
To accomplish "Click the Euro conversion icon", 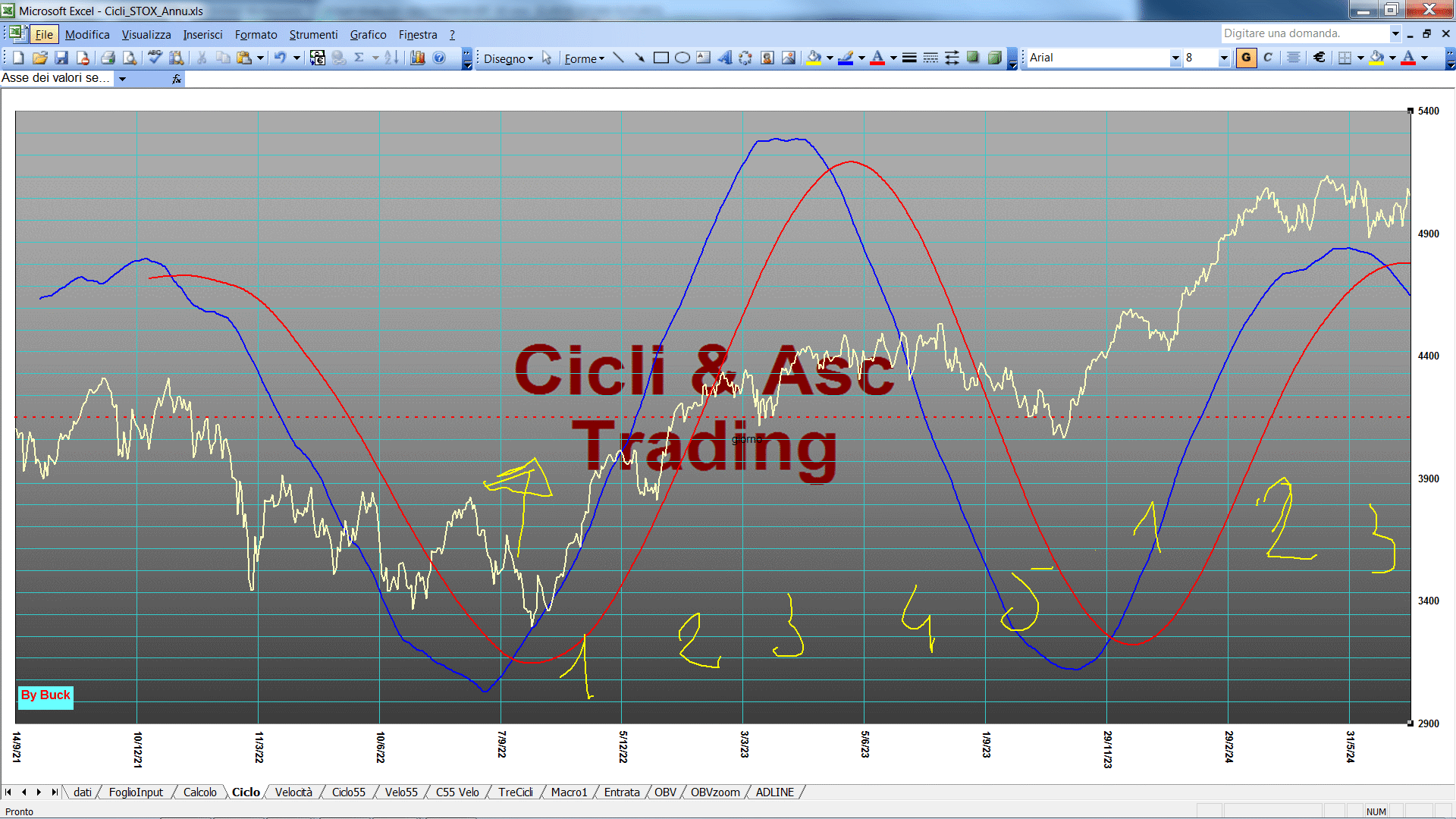I will click(x=318, y=58).
